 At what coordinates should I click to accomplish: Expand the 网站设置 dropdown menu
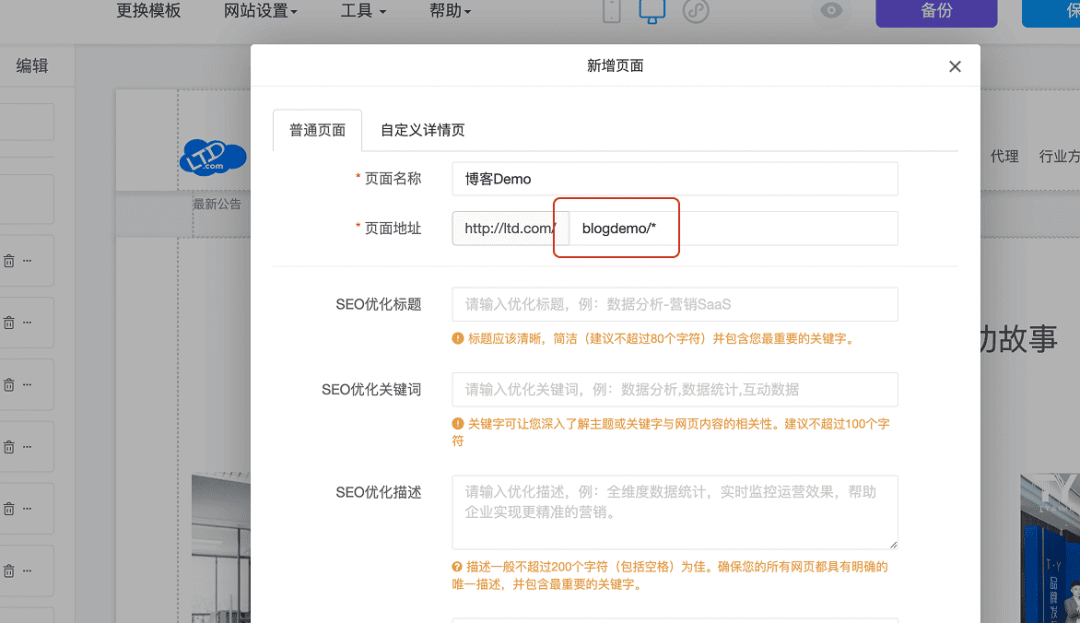click(261, 11)
